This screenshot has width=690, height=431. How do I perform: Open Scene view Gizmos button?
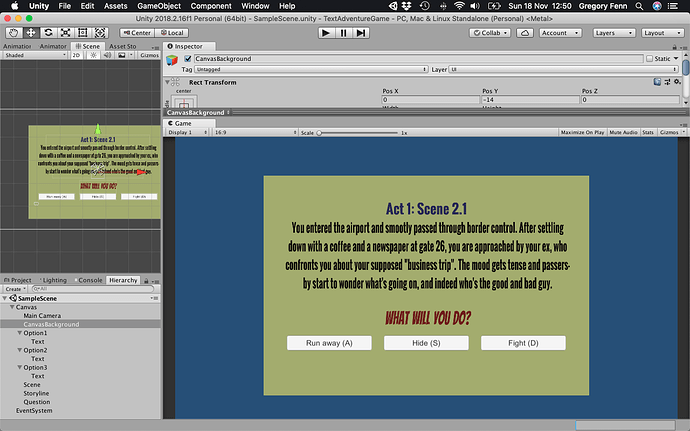pyautogui.click(x=149, y=55)
